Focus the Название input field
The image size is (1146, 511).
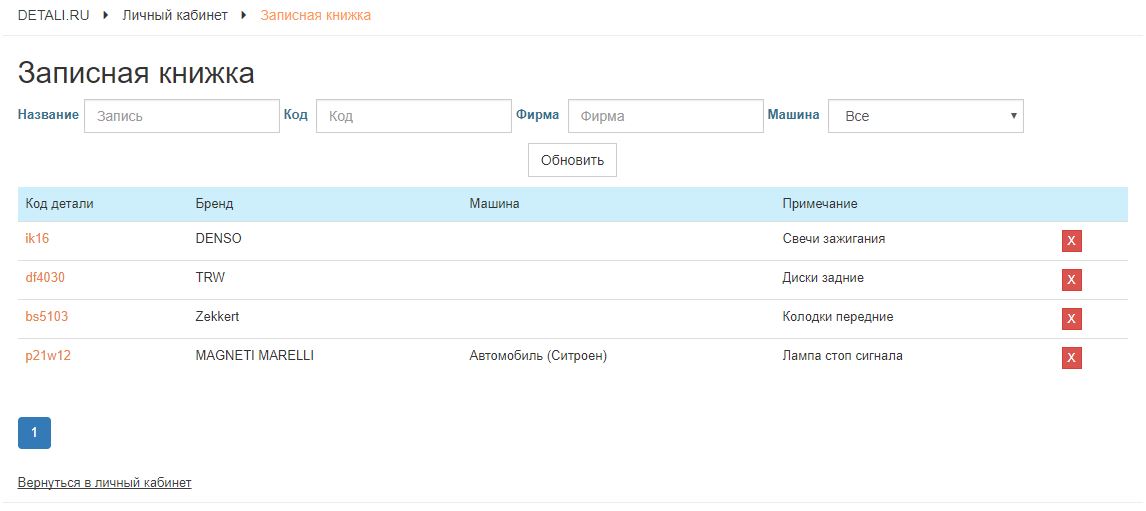coord(182,116)
